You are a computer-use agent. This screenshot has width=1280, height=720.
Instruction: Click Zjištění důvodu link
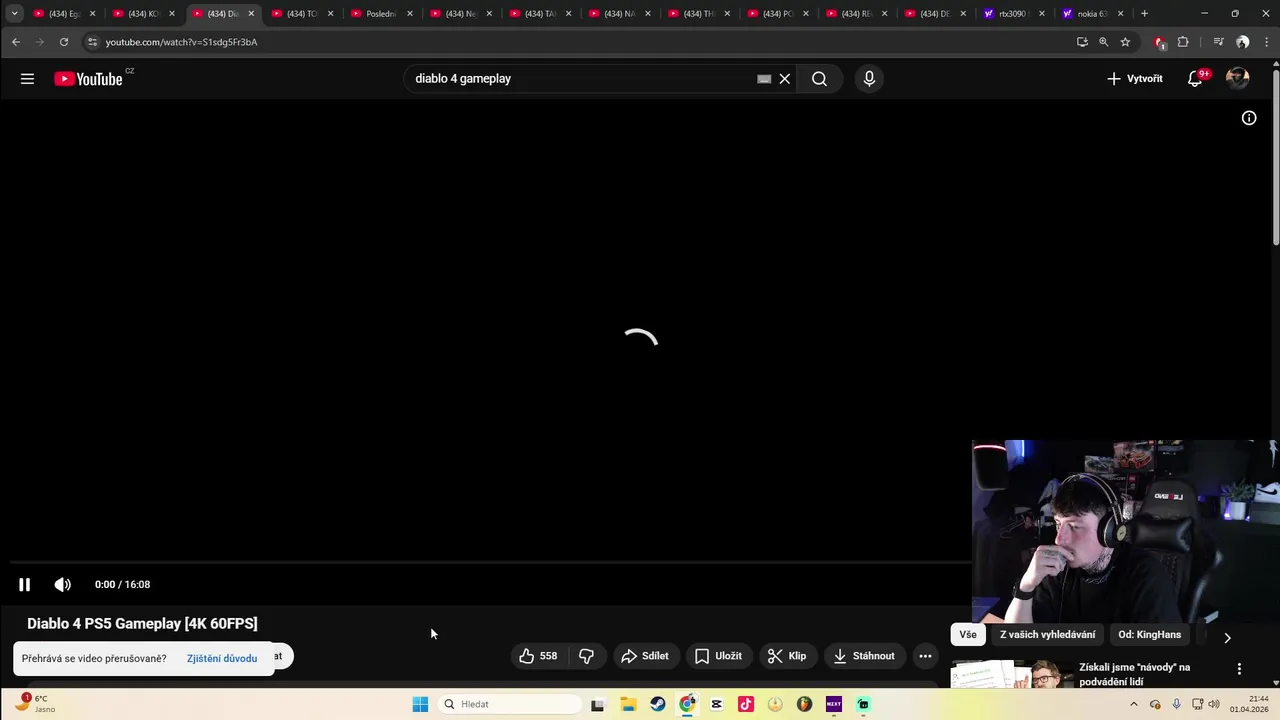pyautogui.click(x=222, y=659)
